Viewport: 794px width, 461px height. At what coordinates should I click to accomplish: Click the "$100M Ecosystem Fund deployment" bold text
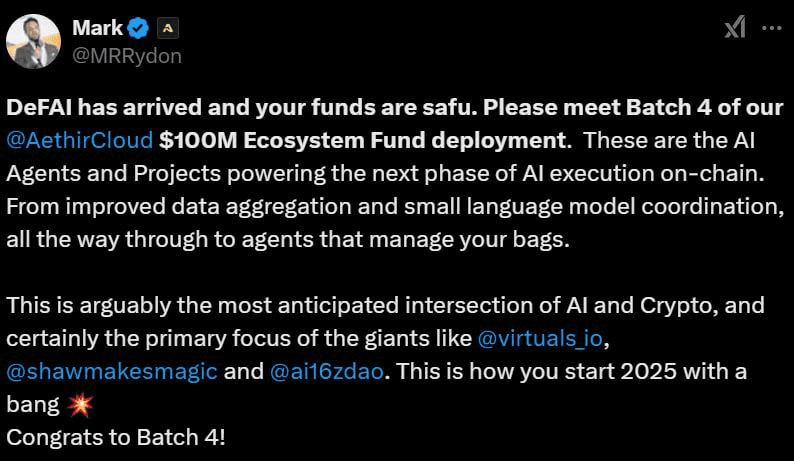tap(363, 140)
